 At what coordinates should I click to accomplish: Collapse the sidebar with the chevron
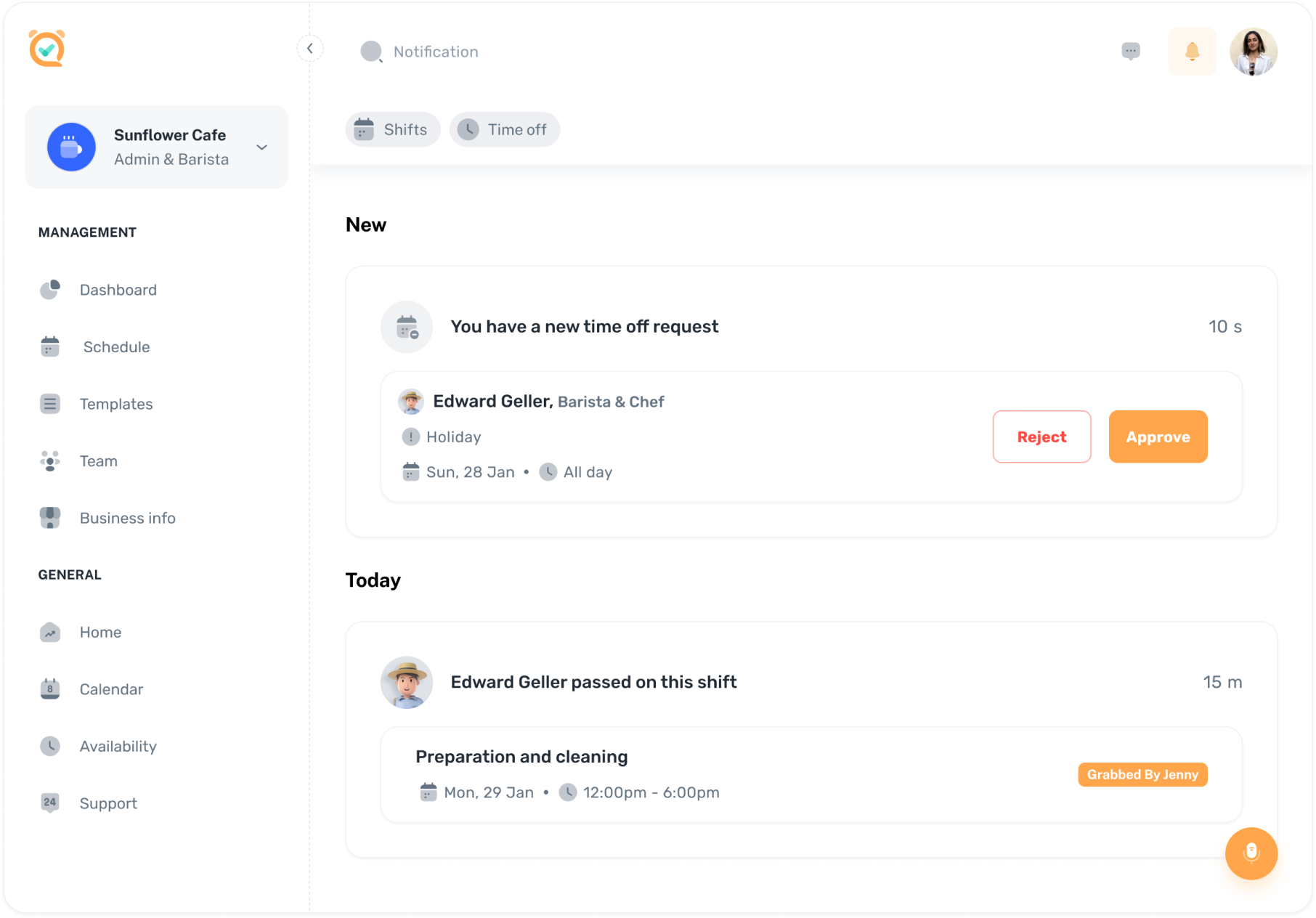coord(310,48)
